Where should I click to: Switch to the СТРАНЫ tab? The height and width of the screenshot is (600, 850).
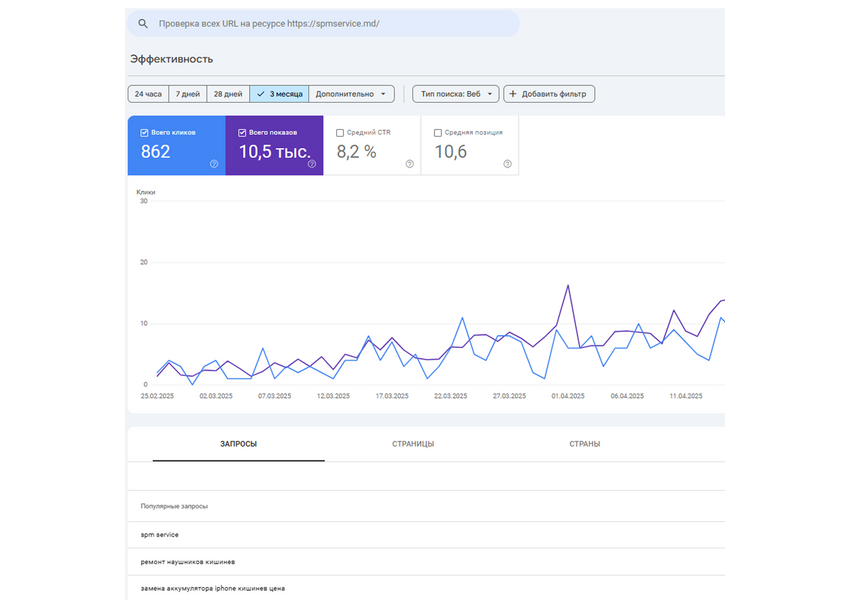click(x=585, y=443)
